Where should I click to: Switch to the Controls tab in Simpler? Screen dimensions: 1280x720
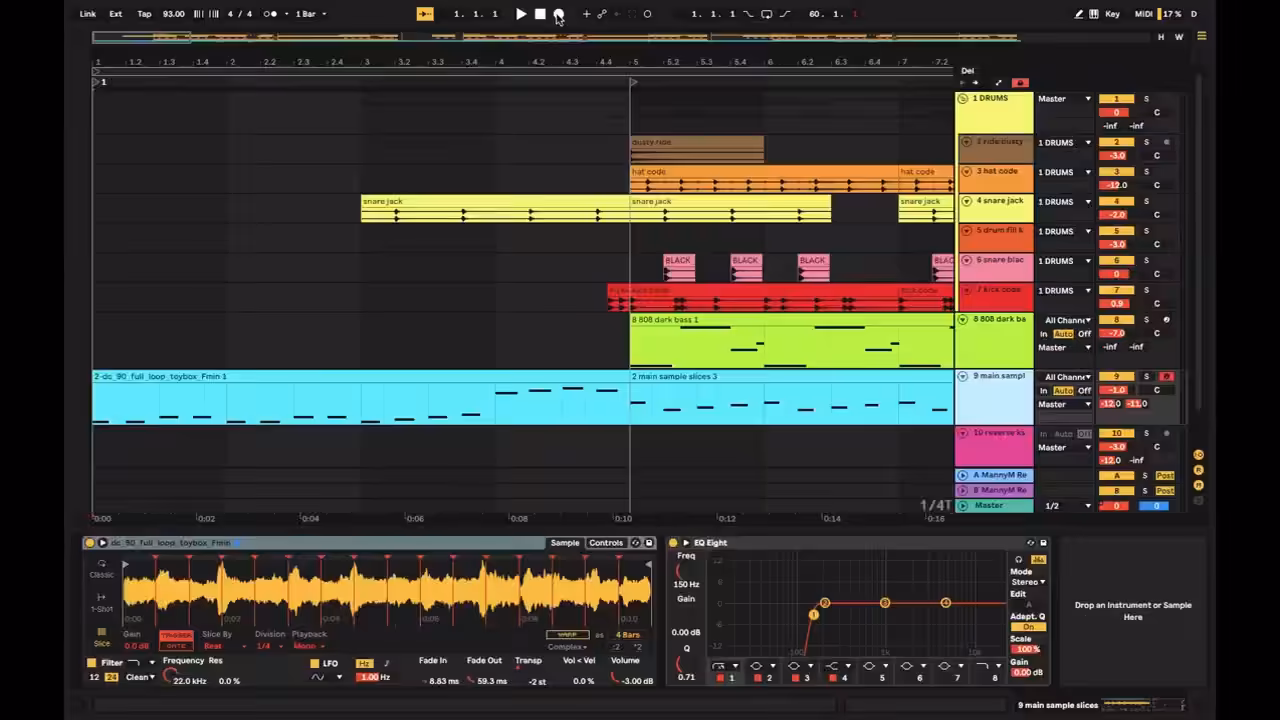[x=606, y=543]
